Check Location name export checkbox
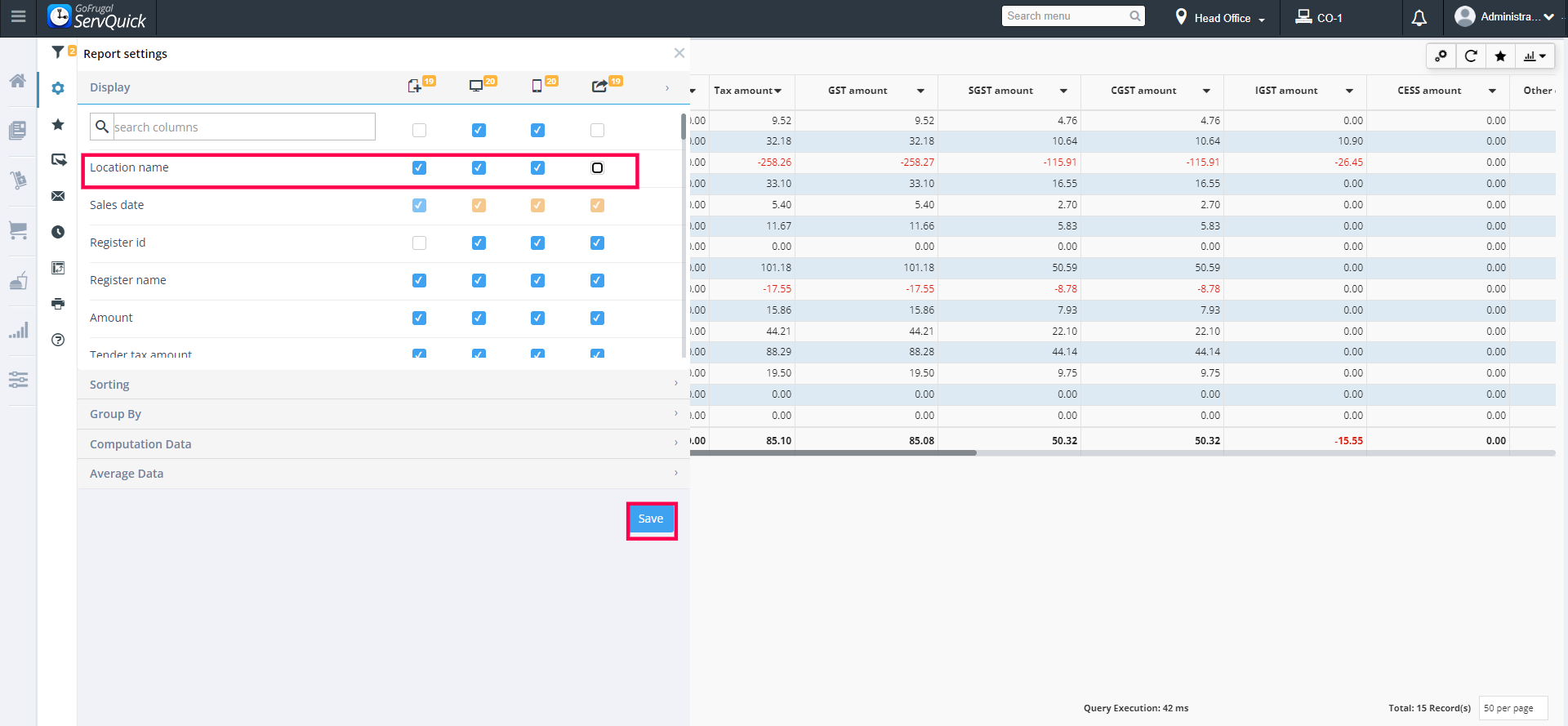Image resolution: width=1568 pixels, height=726 pixels. [598, 167]
